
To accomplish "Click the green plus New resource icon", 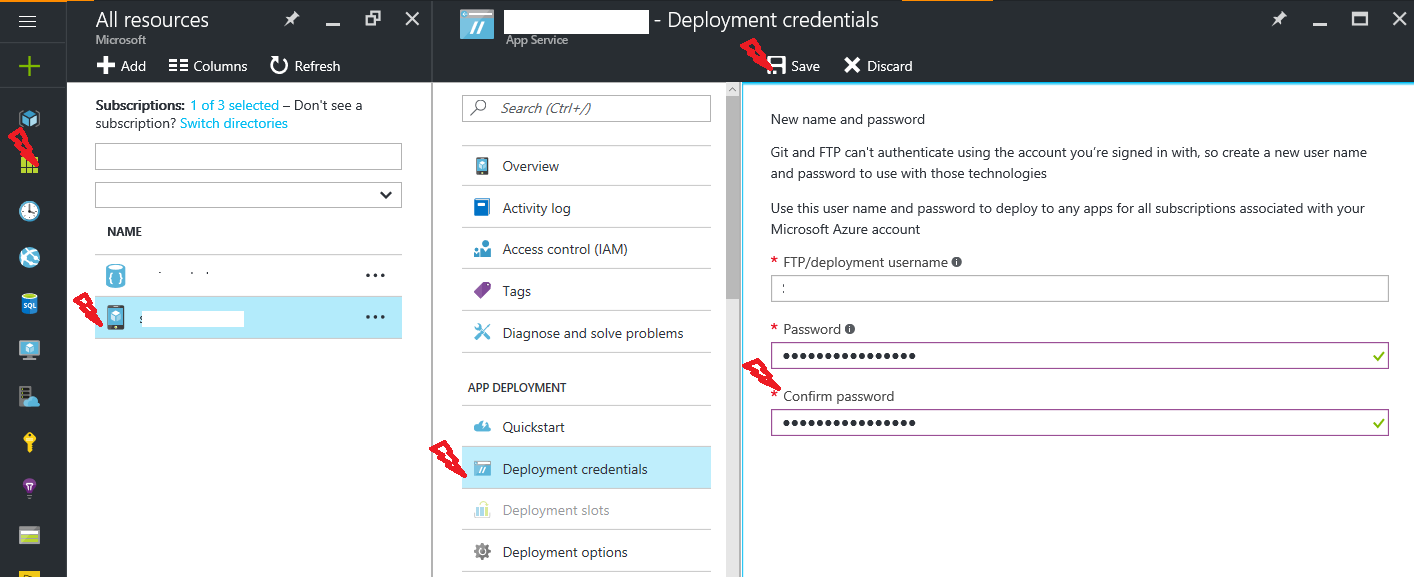I will 29,67.
